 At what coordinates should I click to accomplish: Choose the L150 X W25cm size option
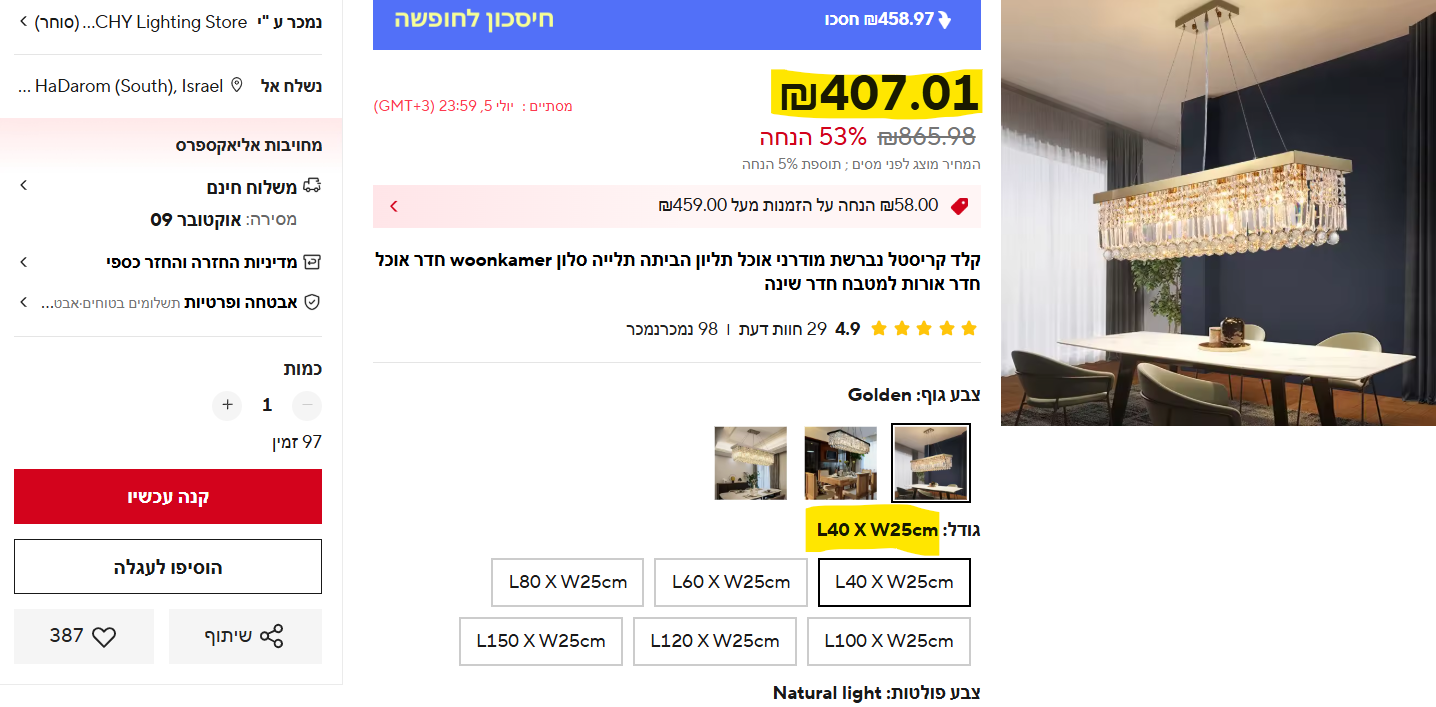(x=541, y=641)
